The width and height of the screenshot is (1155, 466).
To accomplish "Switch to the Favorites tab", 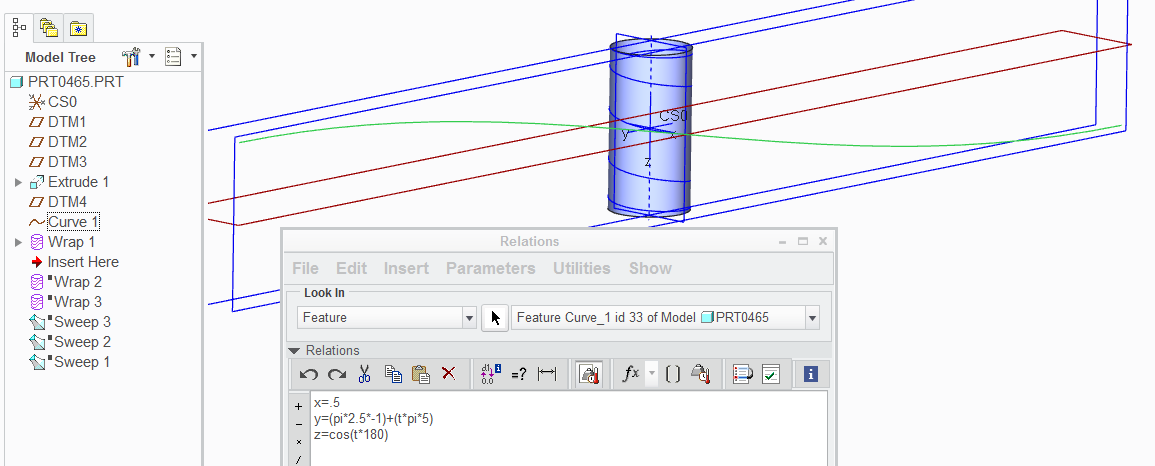I will (78, 29).
